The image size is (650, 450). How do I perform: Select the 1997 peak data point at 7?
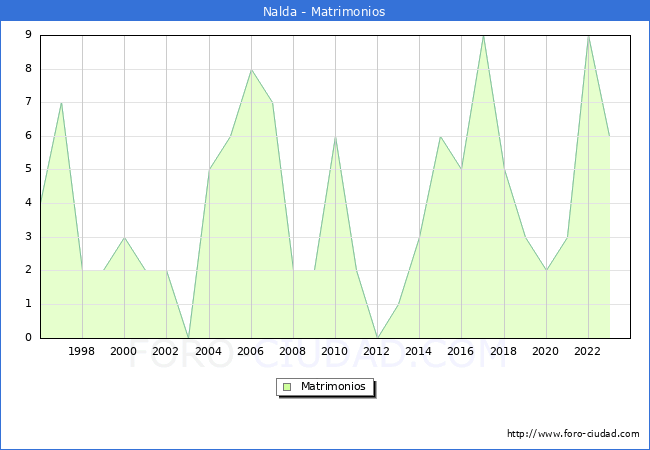61,103
